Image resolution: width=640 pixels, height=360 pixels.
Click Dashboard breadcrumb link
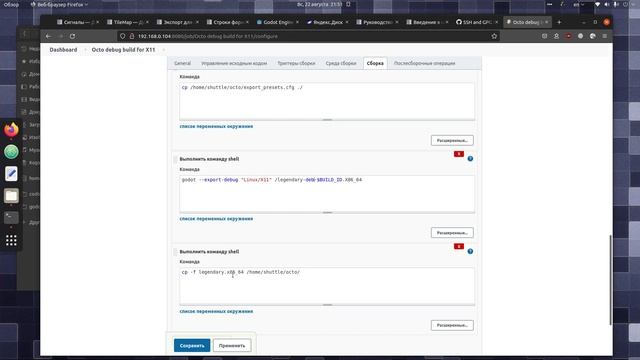(x=63, y=50)
